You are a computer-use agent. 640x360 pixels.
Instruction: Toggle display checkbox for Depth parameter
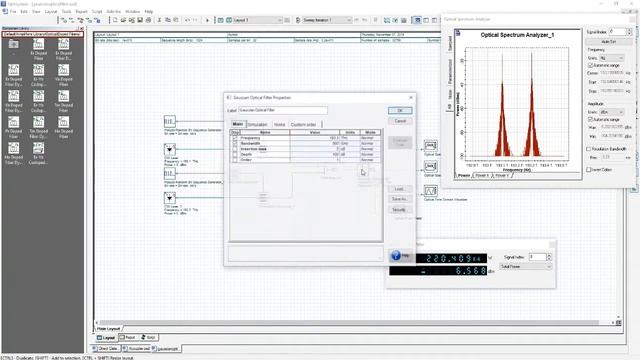(235, 154)
